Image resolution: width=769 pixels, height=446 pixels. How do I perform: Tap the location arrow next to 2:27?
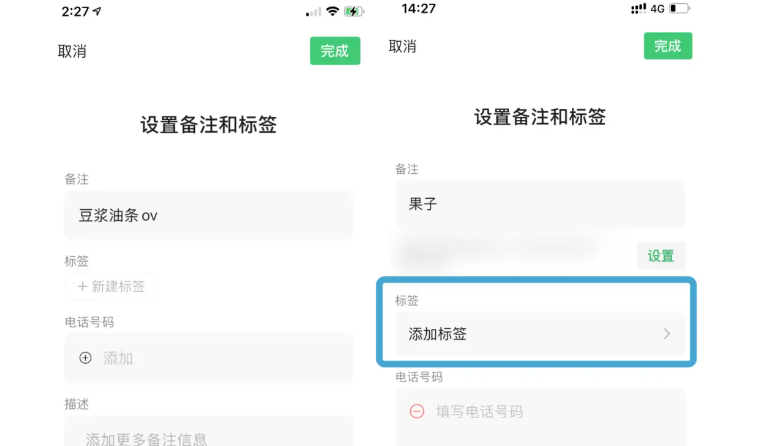[99, 11]
